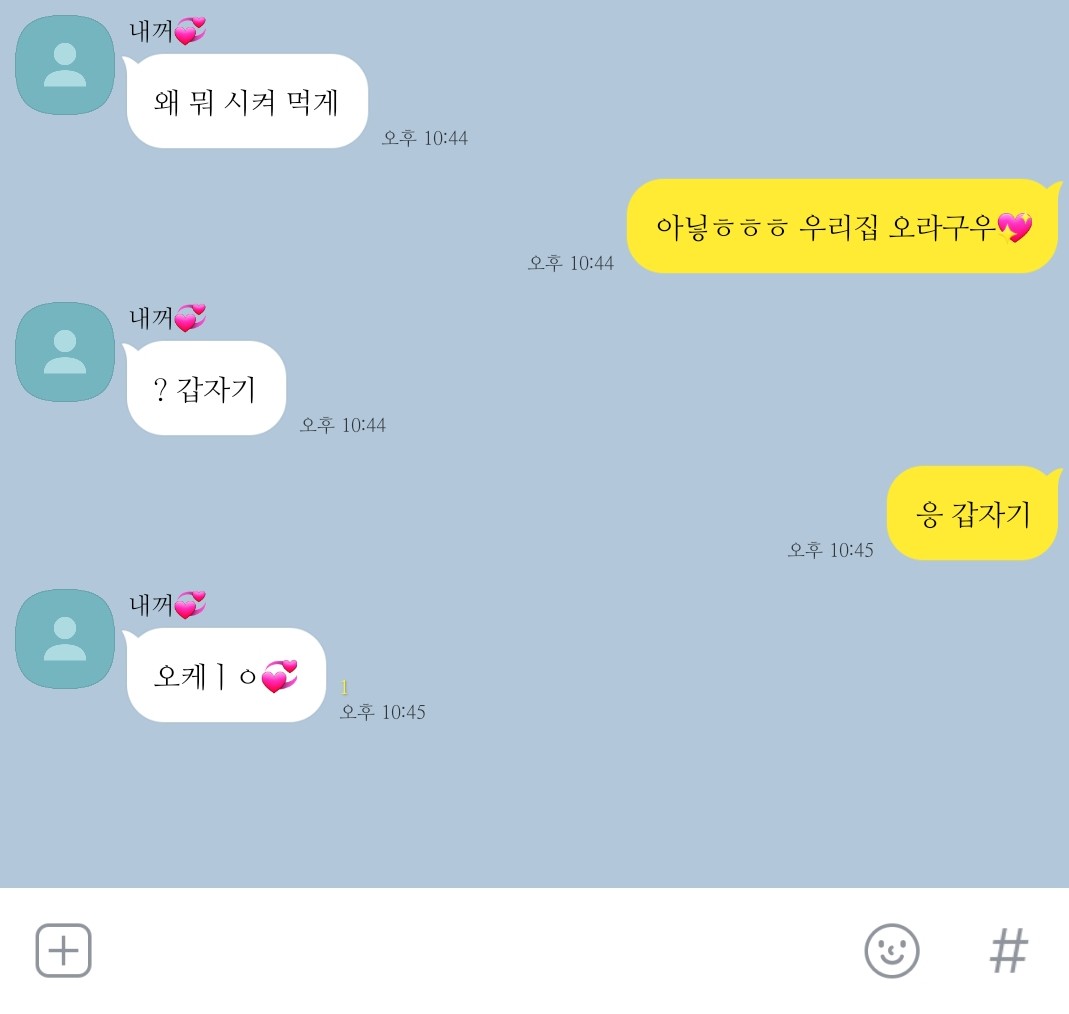Tap the hashtag search icon
The image size is (1069, 1014).
tap(1009, 951)
